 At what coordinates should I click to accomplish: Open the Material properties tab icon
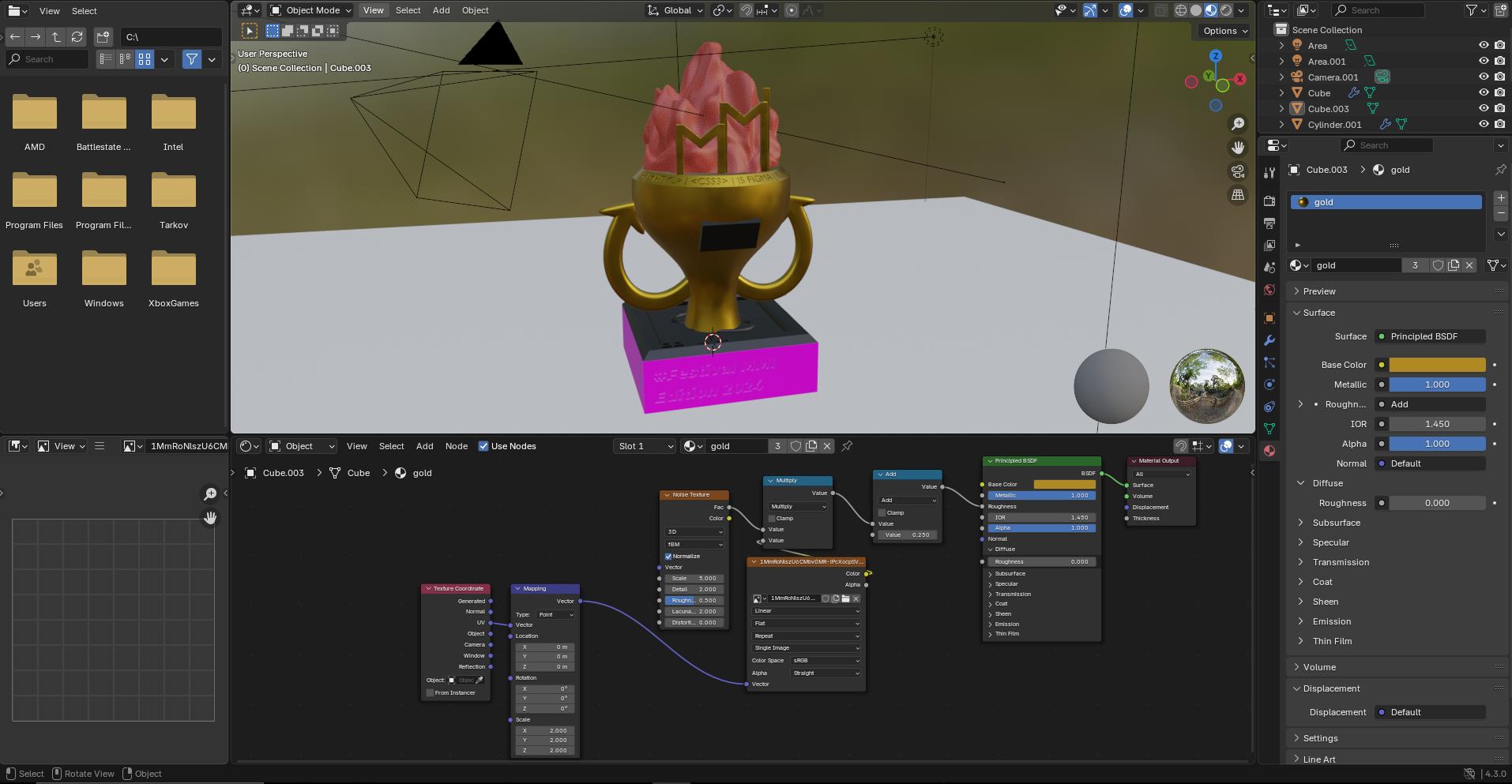[x=1269, y=451]
